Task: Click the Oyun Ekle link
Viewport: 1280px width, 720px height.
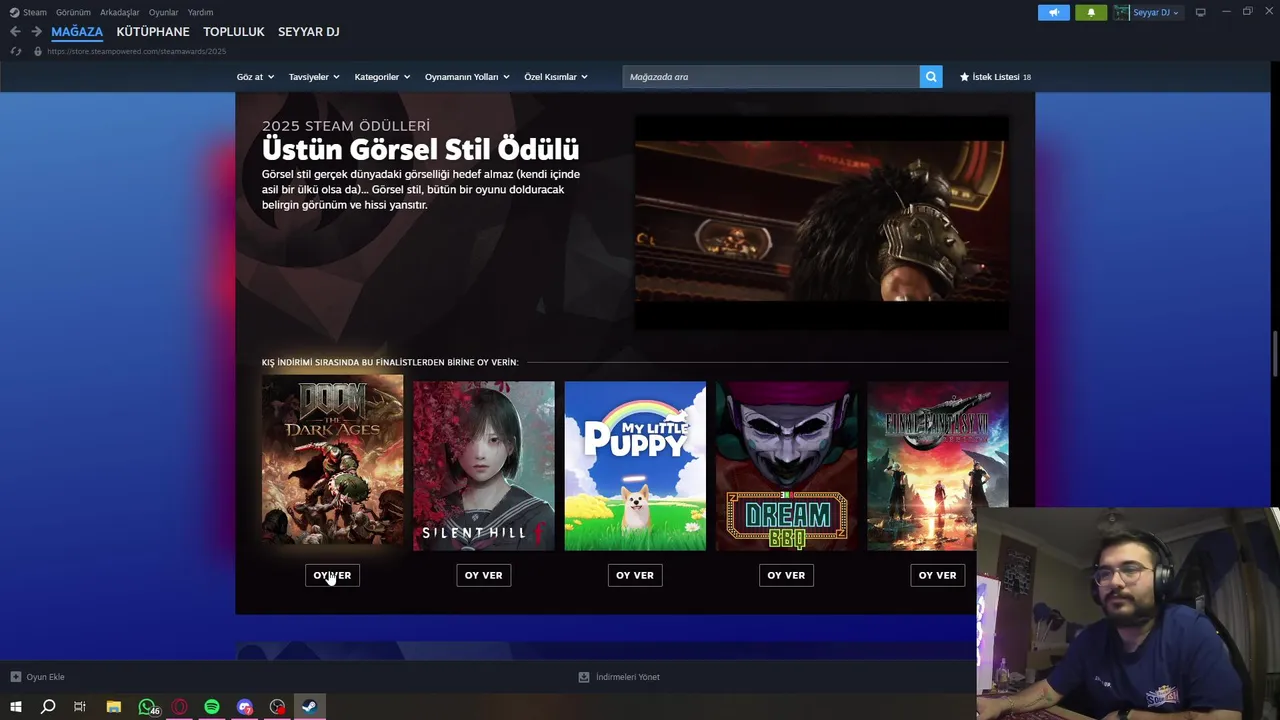Action: click(x=45, y=677)
